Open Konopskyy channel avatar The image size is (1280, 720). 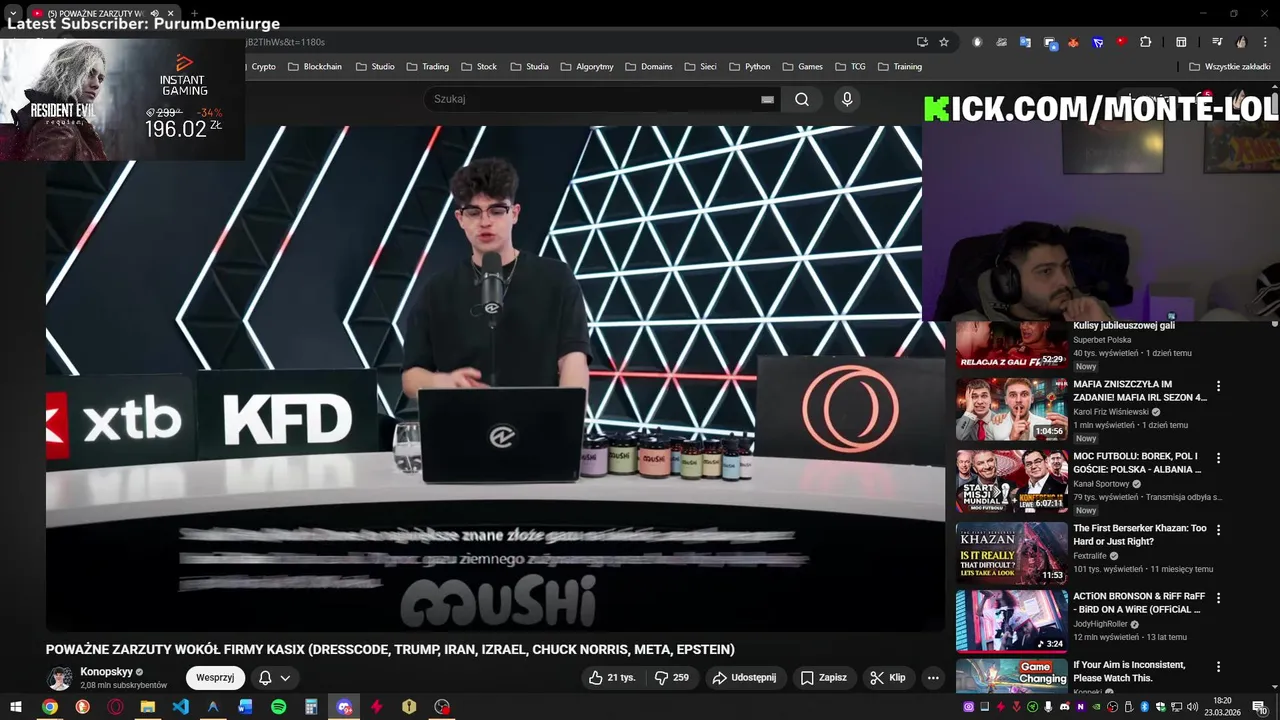coord(61,677)
